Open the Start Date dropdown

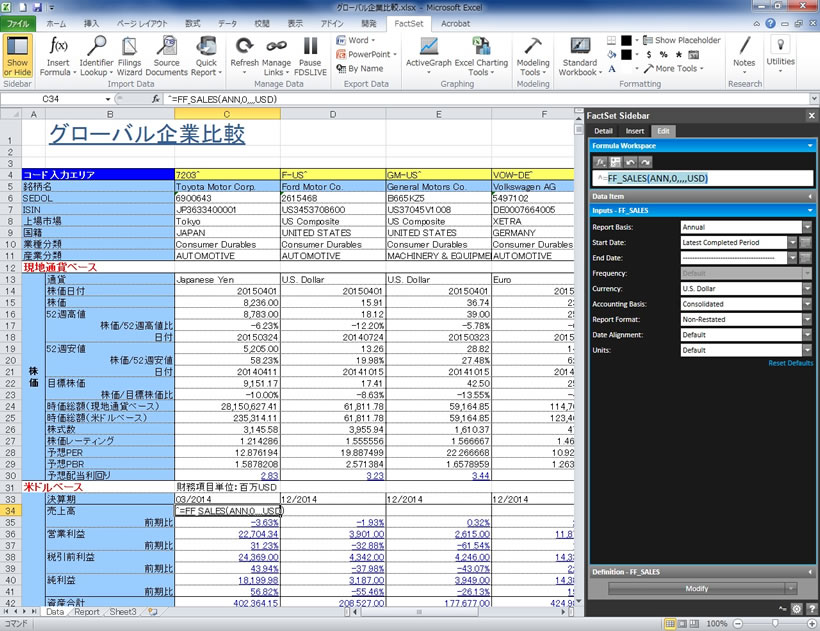pyautogui.click(x=792, y=243)
